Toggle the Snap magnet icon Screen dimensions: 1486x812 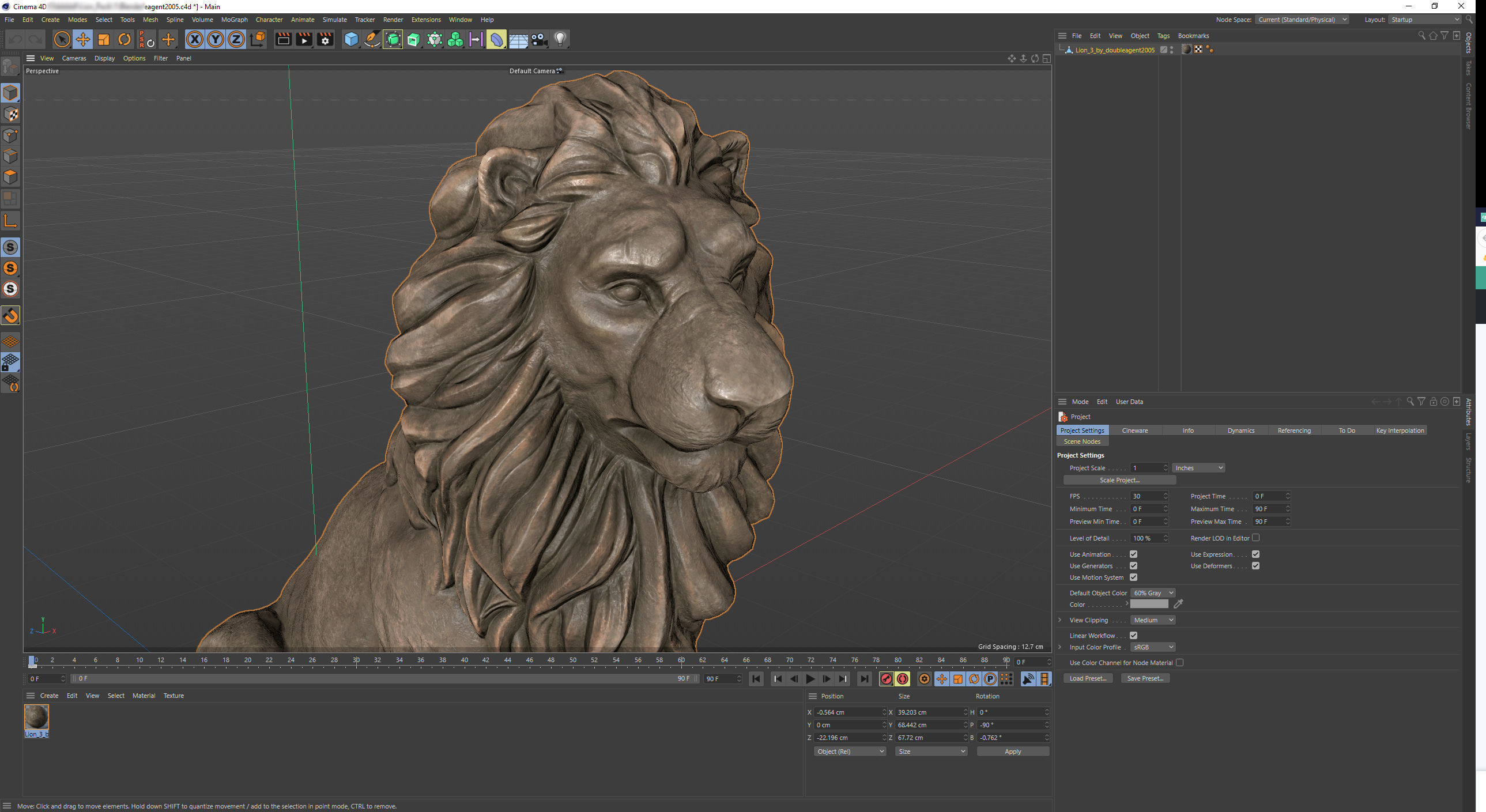(10, 315)
